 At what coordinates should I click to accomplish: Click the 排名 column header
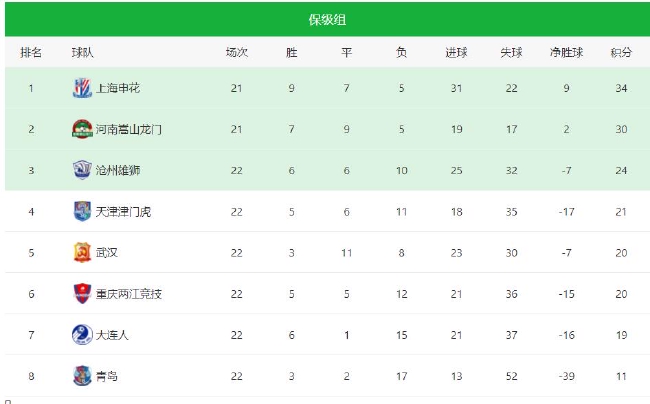pos(31,52)
